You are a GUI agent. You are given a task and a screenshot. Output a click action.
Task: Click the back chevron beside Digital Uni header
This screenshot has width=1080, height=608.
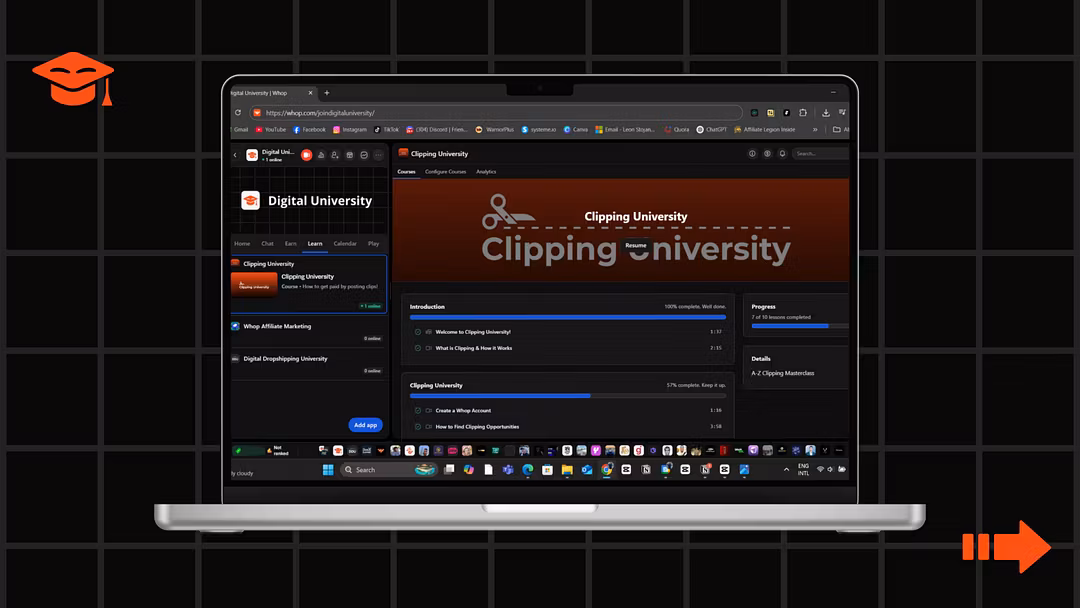(x=235, y=155)
